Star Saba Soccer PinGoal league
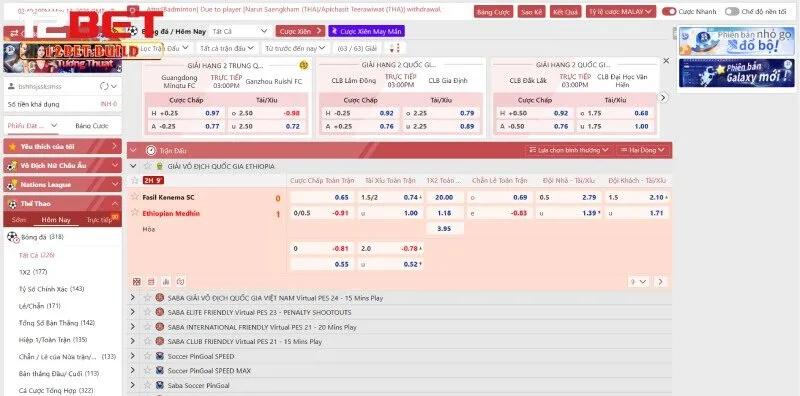800x396 pixels. [x=147, y=385]
